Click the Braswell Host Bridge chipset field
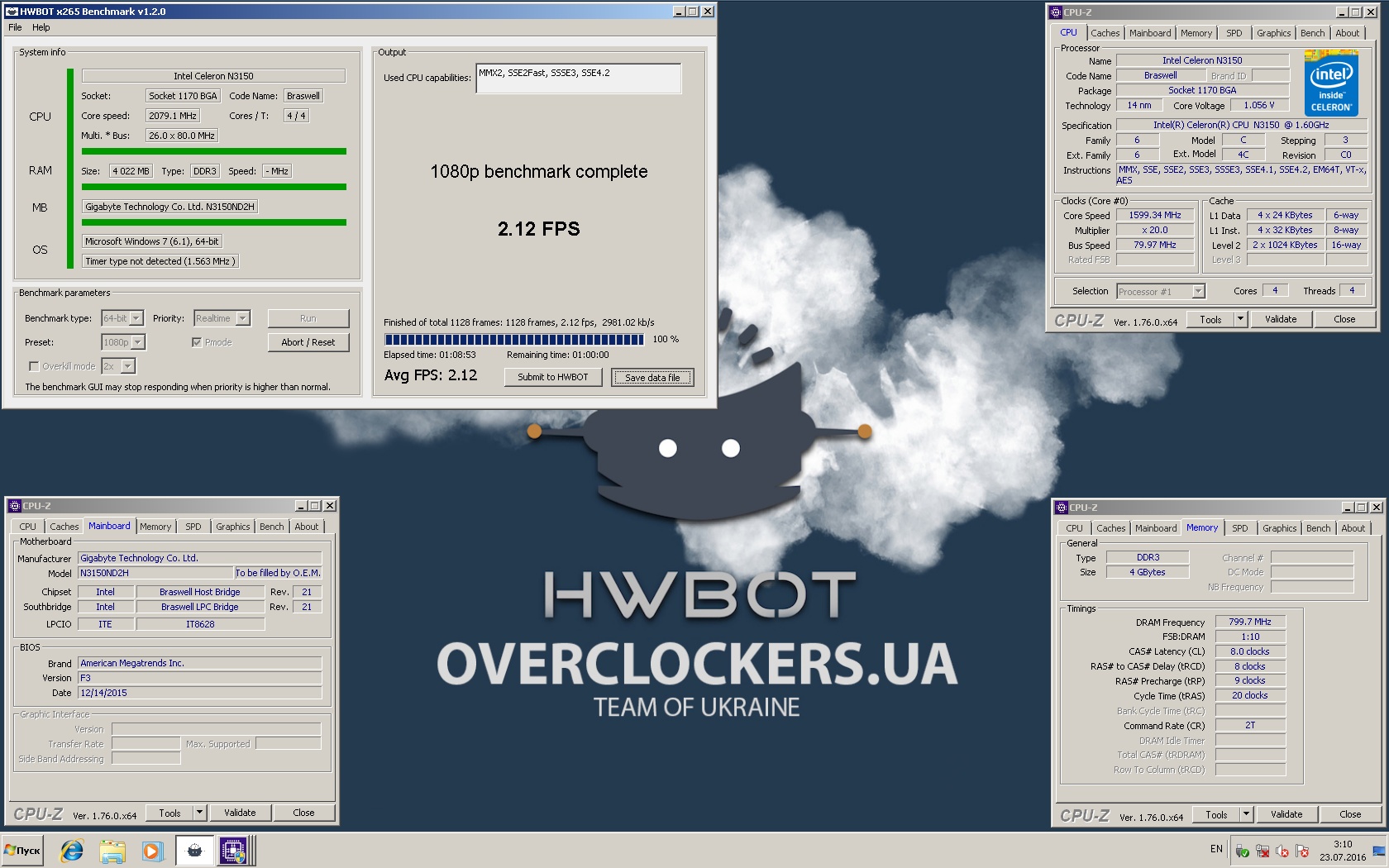Viewport: 1389px width, 868px height. point(200,592)
